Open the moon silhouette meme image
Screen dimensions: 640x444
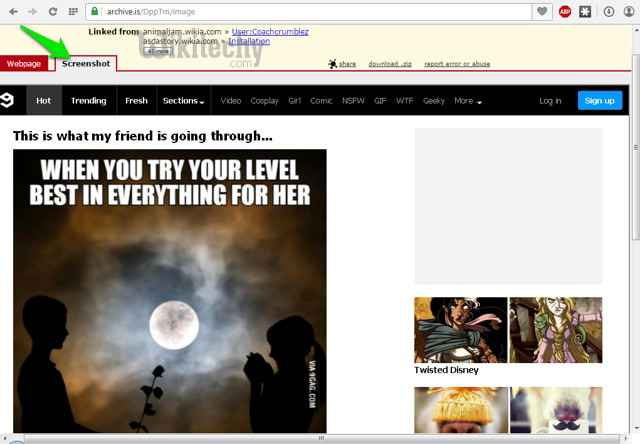(170, 291)
